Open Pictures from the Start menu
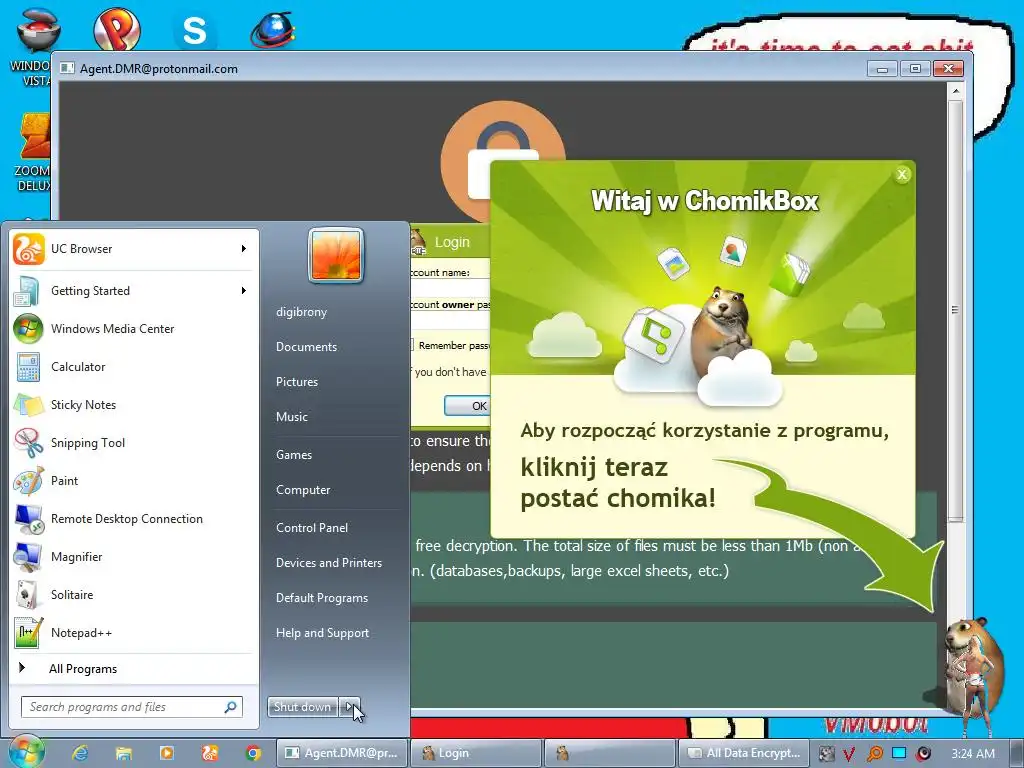This screenshot has height=768, width=1024. [x=296, y=382]
